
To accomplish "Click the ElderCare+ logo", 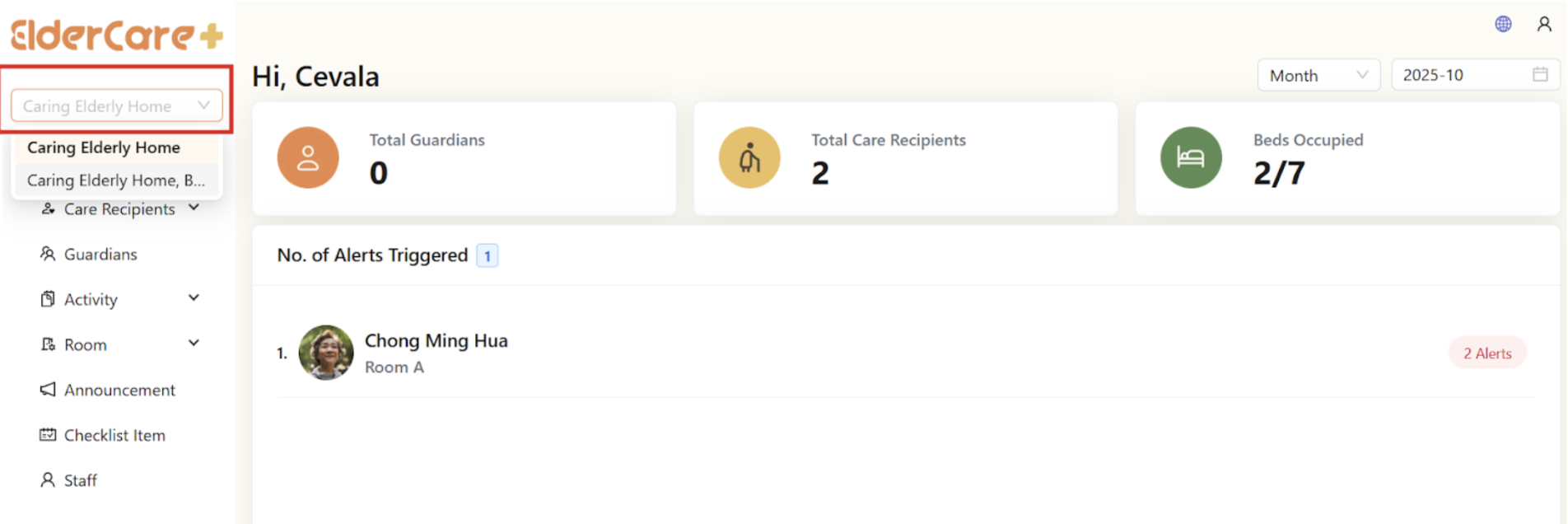I will point(117,35).
